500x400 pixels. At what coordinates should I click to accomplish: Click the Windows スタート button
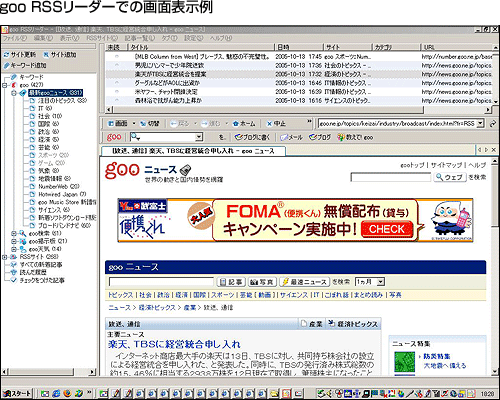point(17,394)
